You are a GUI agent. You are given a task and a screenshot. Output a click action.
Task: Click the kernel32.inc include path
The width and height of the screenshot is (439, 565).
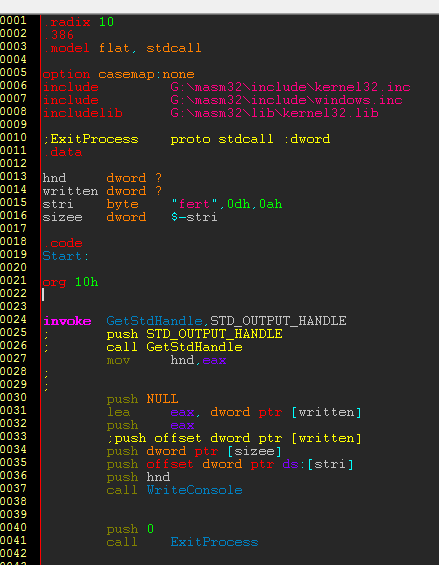(x=290, y=87)
